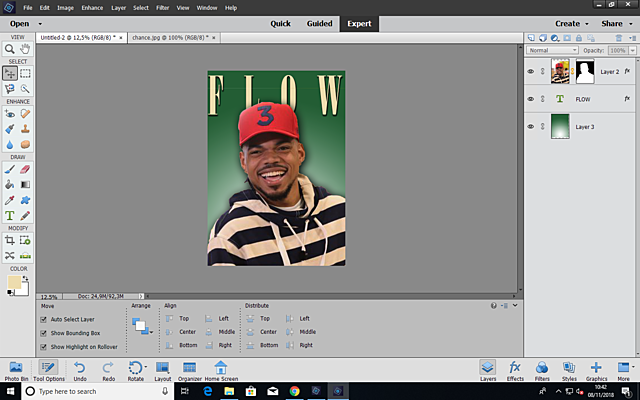This screenshot has width=640, height=400.
Task: Select the Clone Stamp tool
Action: click(x=25, y=129)
